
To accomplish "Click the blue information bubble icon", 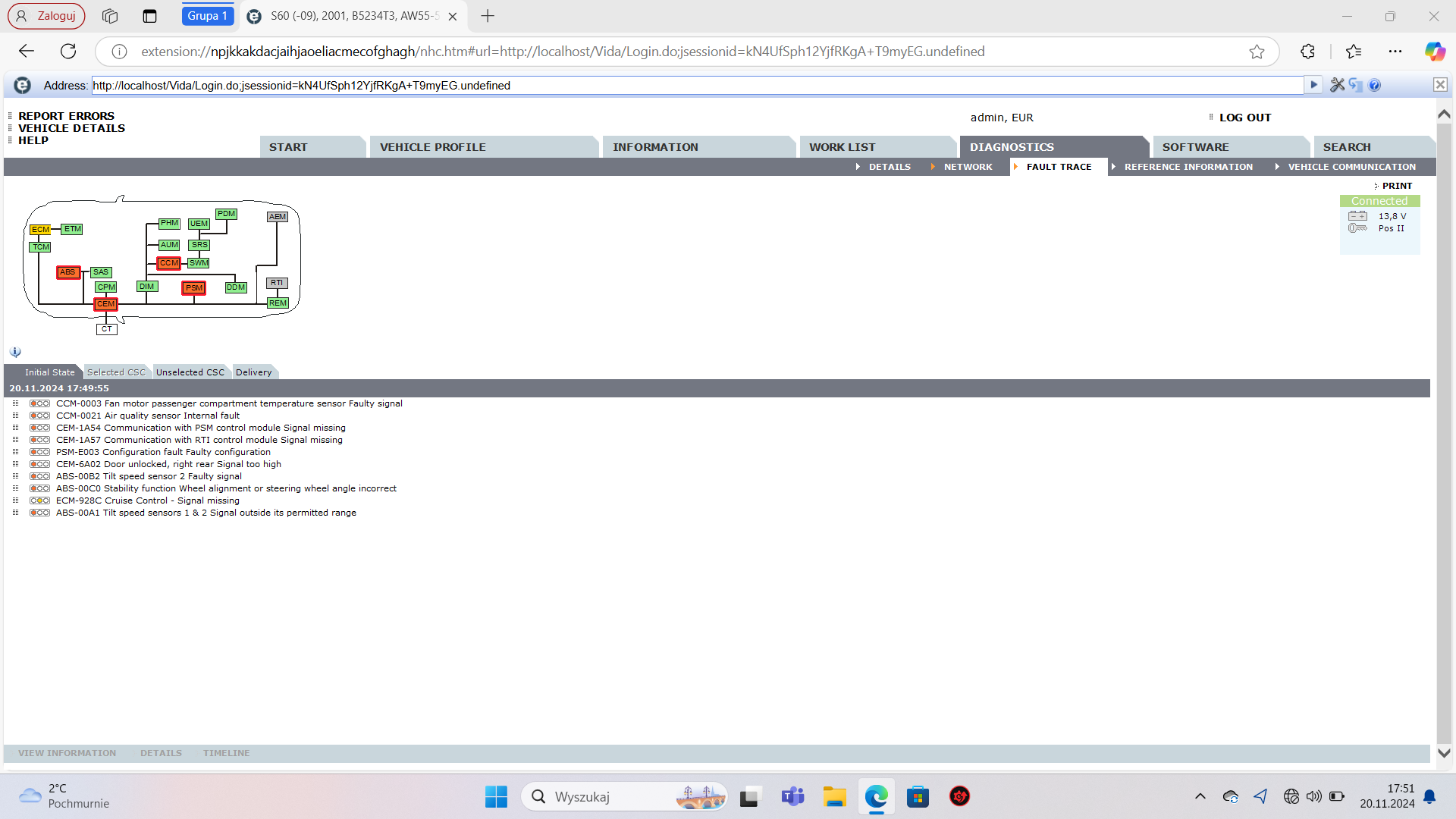I will tap(15, 352).
